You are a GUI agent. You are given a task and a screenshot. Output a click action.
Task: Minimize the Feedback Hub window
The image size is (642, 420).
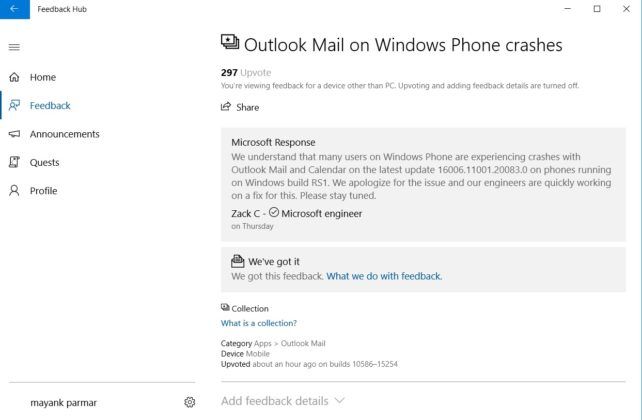click(x=568, y=9)
